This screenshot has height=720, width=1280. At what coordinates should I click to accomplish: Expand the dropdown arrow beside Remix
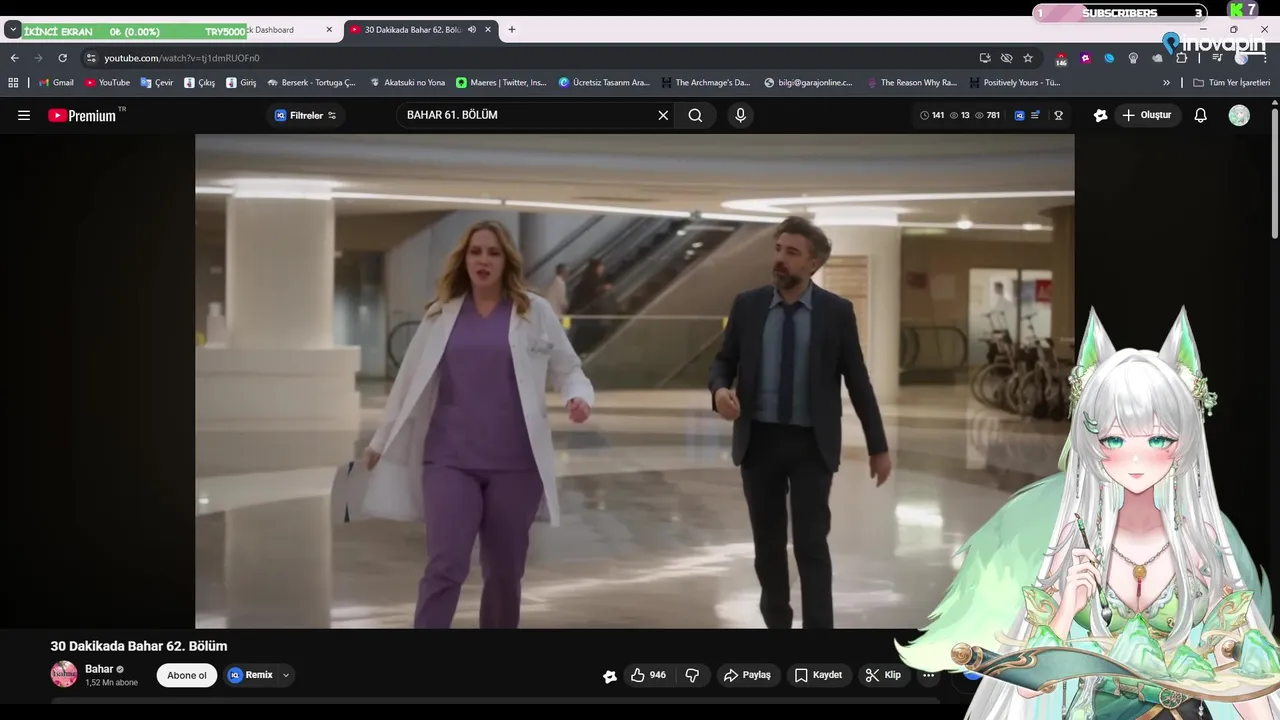(286, 675)
